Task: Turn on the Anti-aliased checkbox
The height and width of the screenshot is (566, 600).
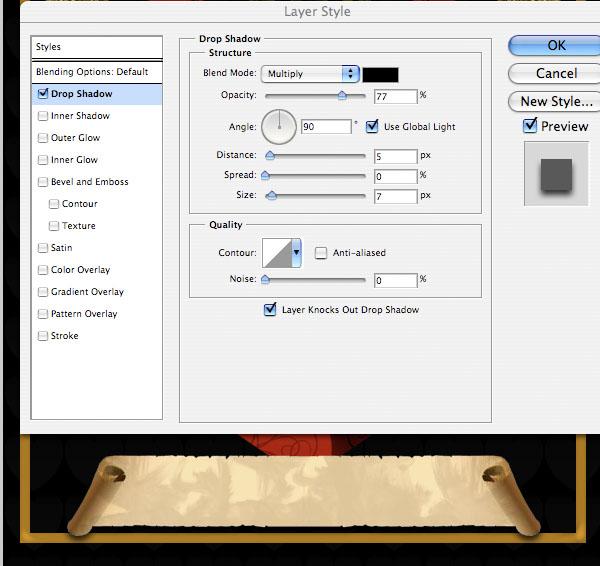Action: pyautogui.click(x=321, y=253)
